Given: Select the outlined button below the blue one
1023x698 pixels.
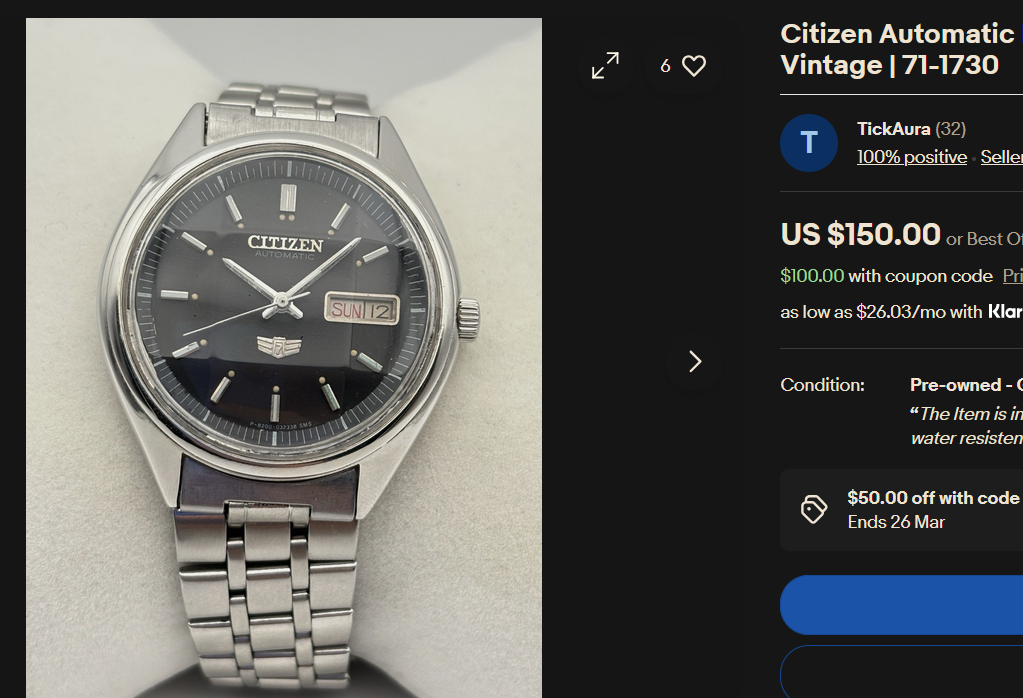Looking at the screenshot, I should click(902, 672).
